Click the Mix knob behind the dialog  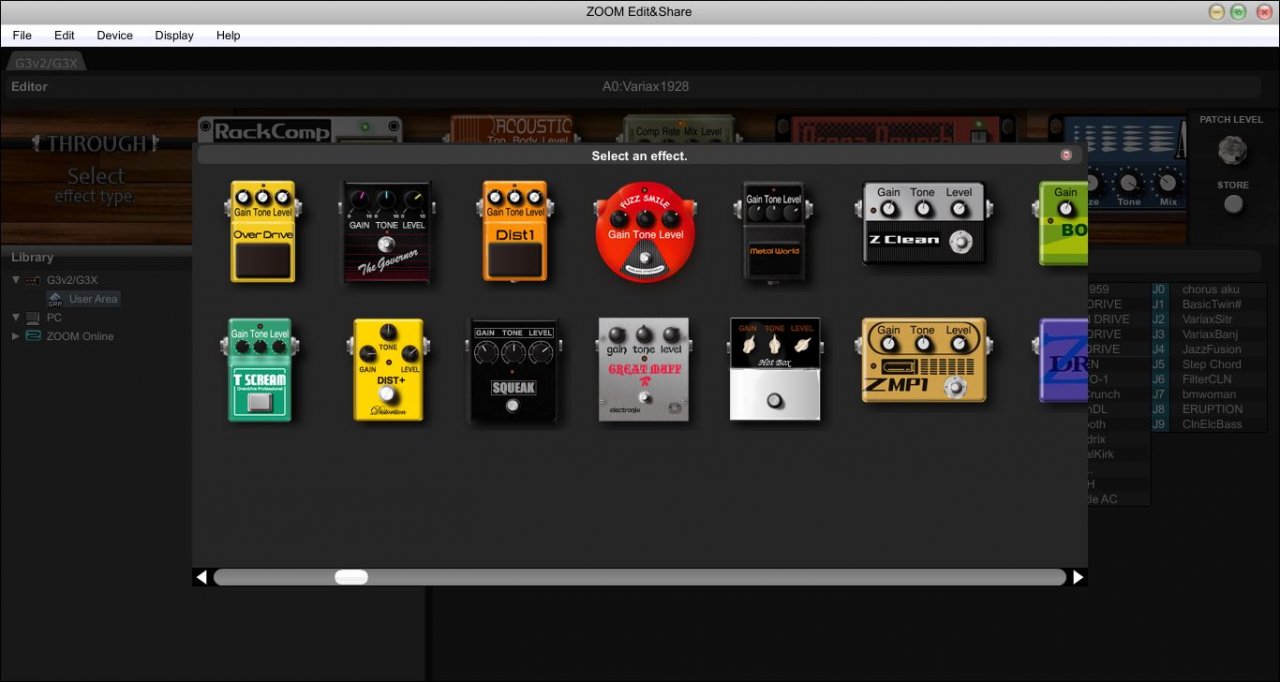click(1168, 182)
